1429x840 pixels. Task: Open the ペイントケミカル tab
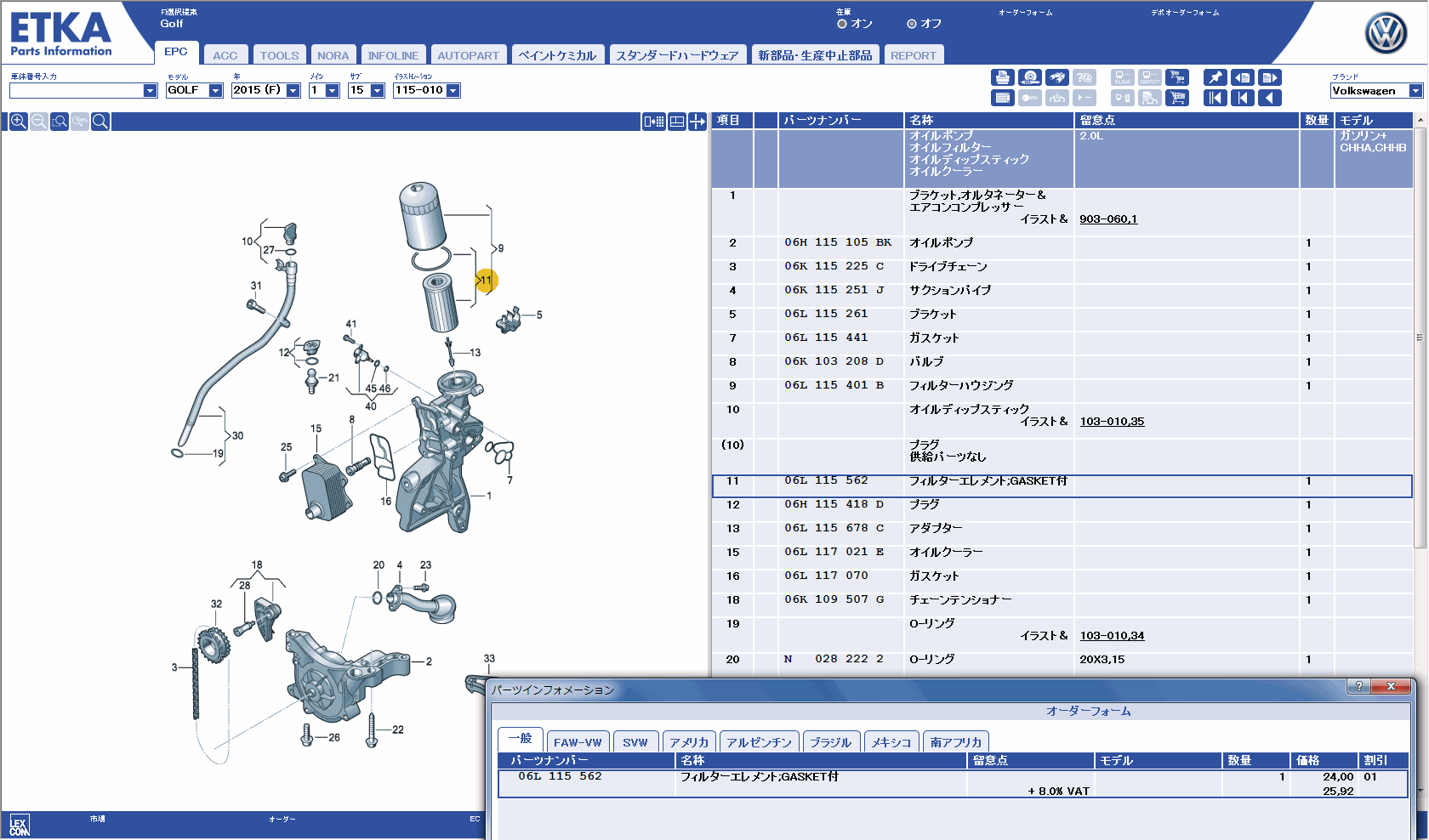558,55
